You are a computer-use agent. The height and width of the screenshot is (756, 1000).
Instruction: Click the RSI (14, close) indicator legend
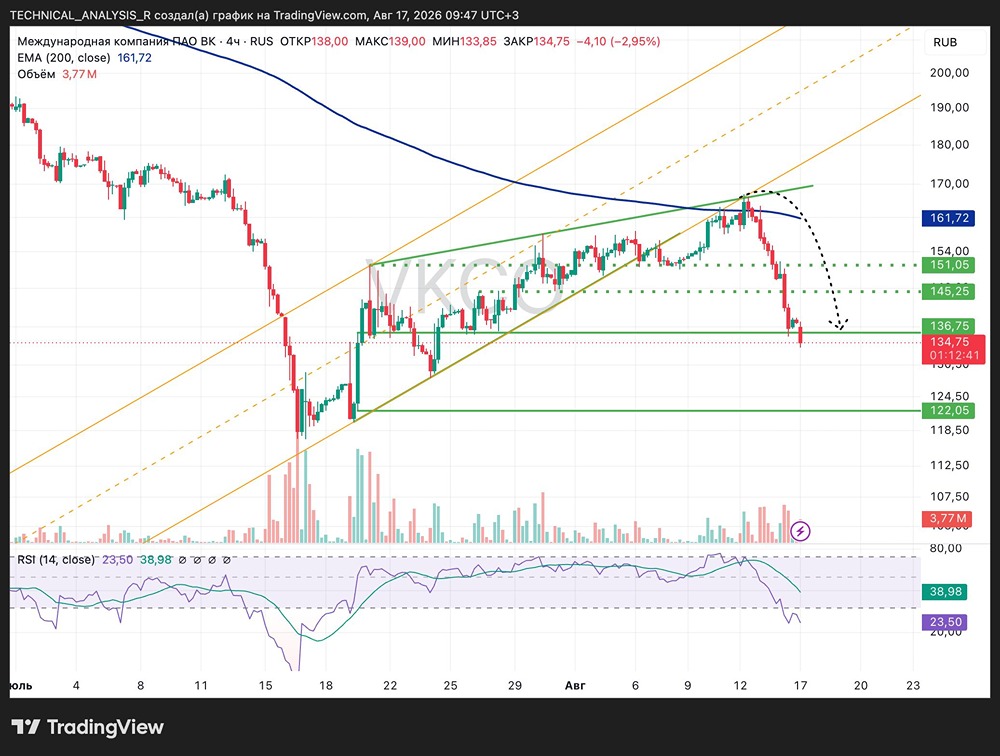pos(55,560)
